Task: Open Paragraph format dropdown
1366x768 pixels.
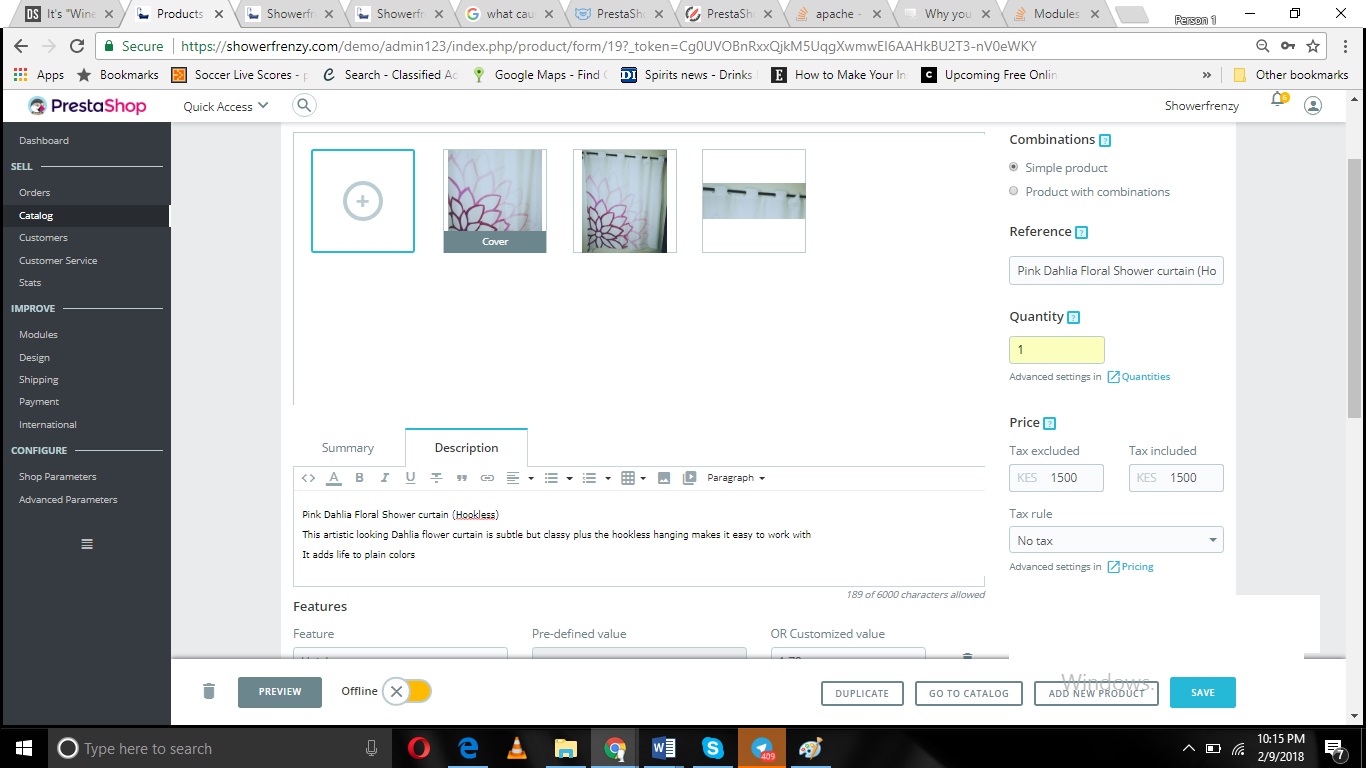Action: pos(736,478)
